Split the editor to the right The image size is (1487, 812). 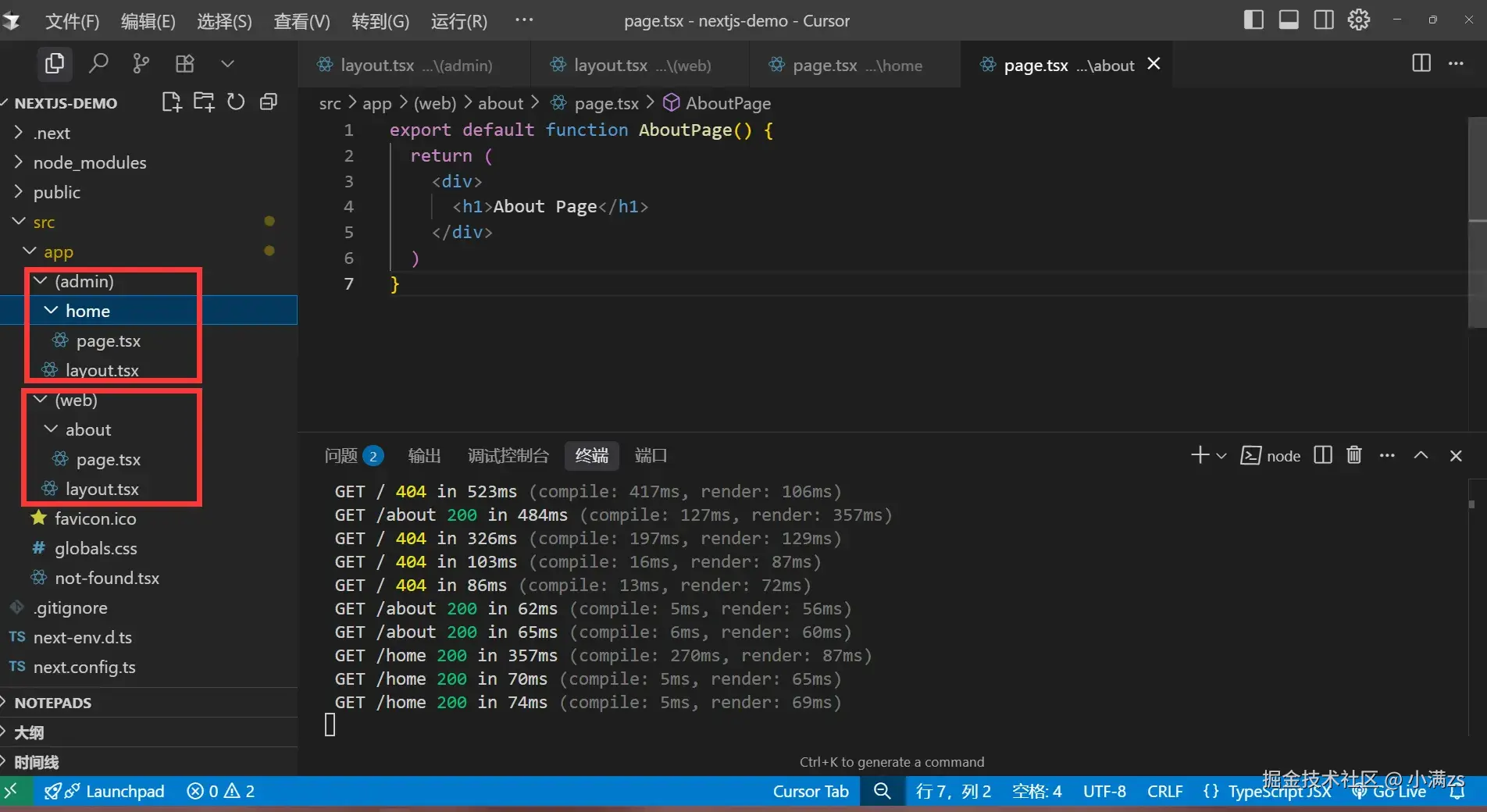(1421, 63)
